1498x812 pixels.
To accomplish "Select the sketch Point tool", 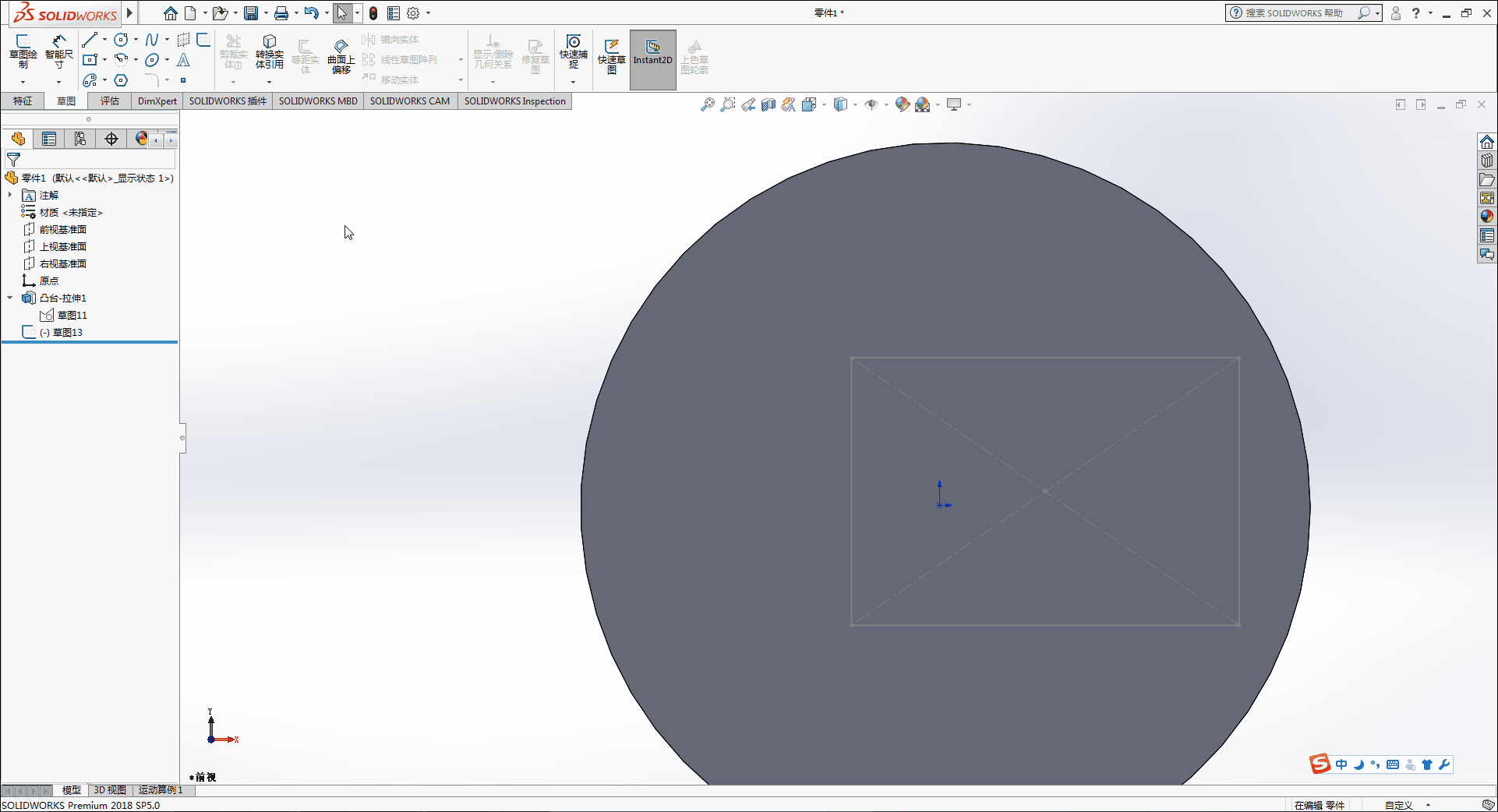I will pos(183,80).
